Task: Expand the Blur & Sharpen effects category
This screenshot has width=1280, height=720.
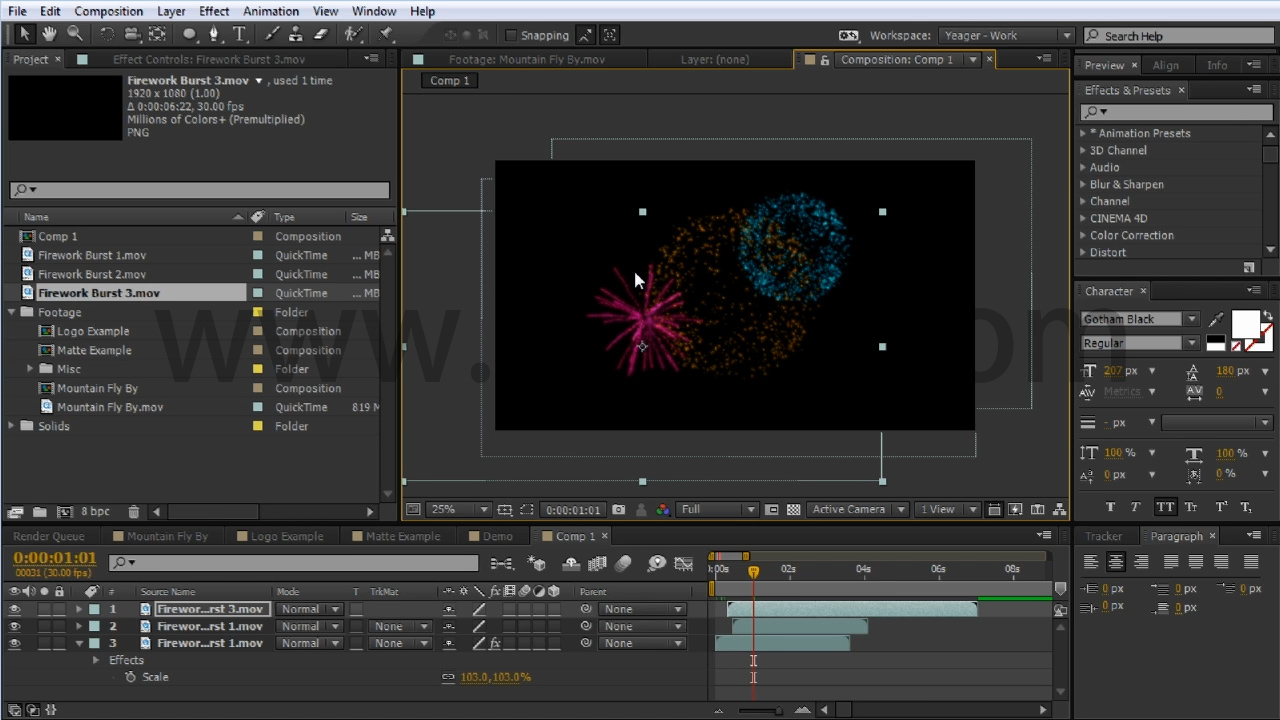Action: pos(1083,184)
